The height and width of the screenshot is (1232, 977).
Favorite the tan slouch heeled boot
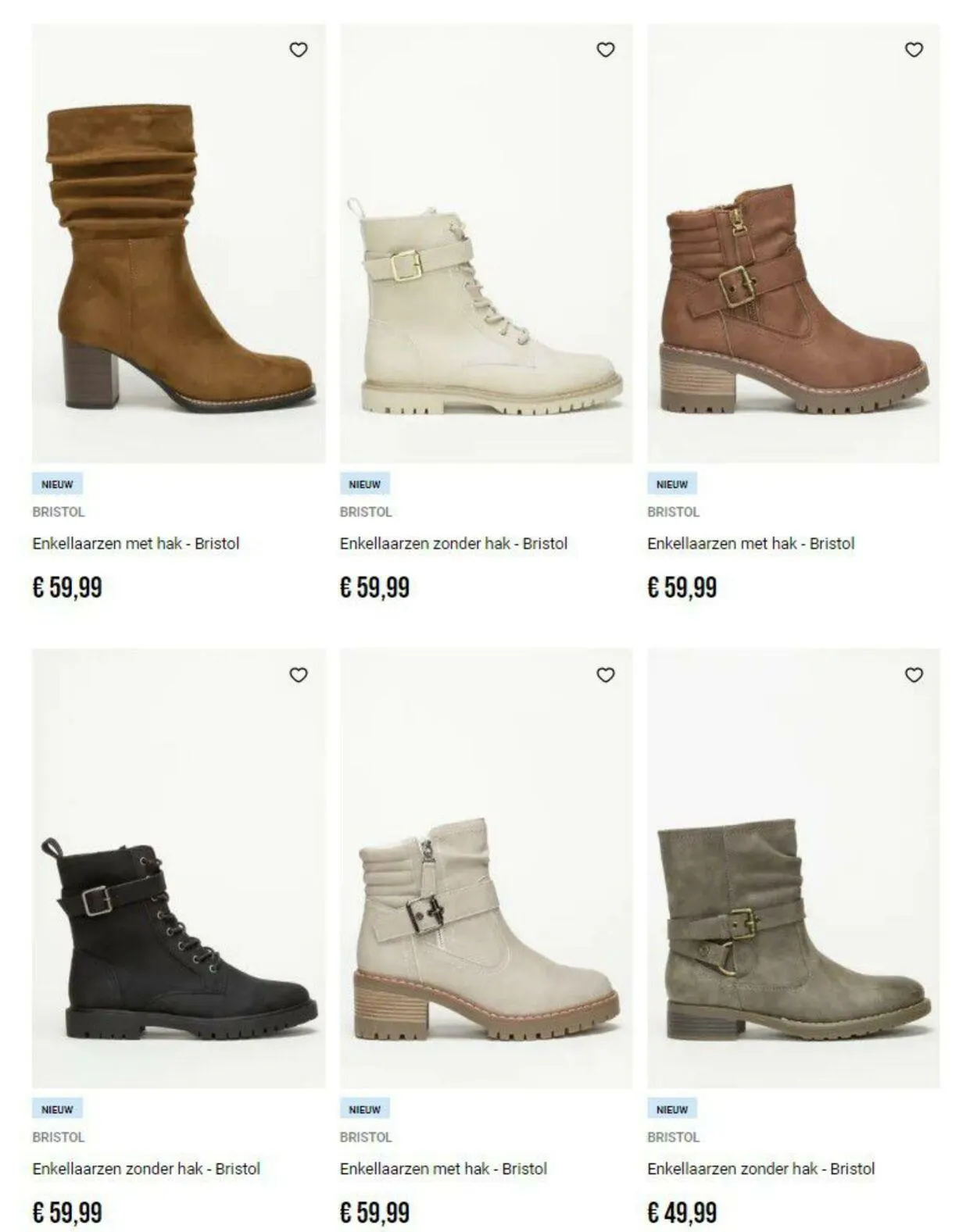[299, 49]
